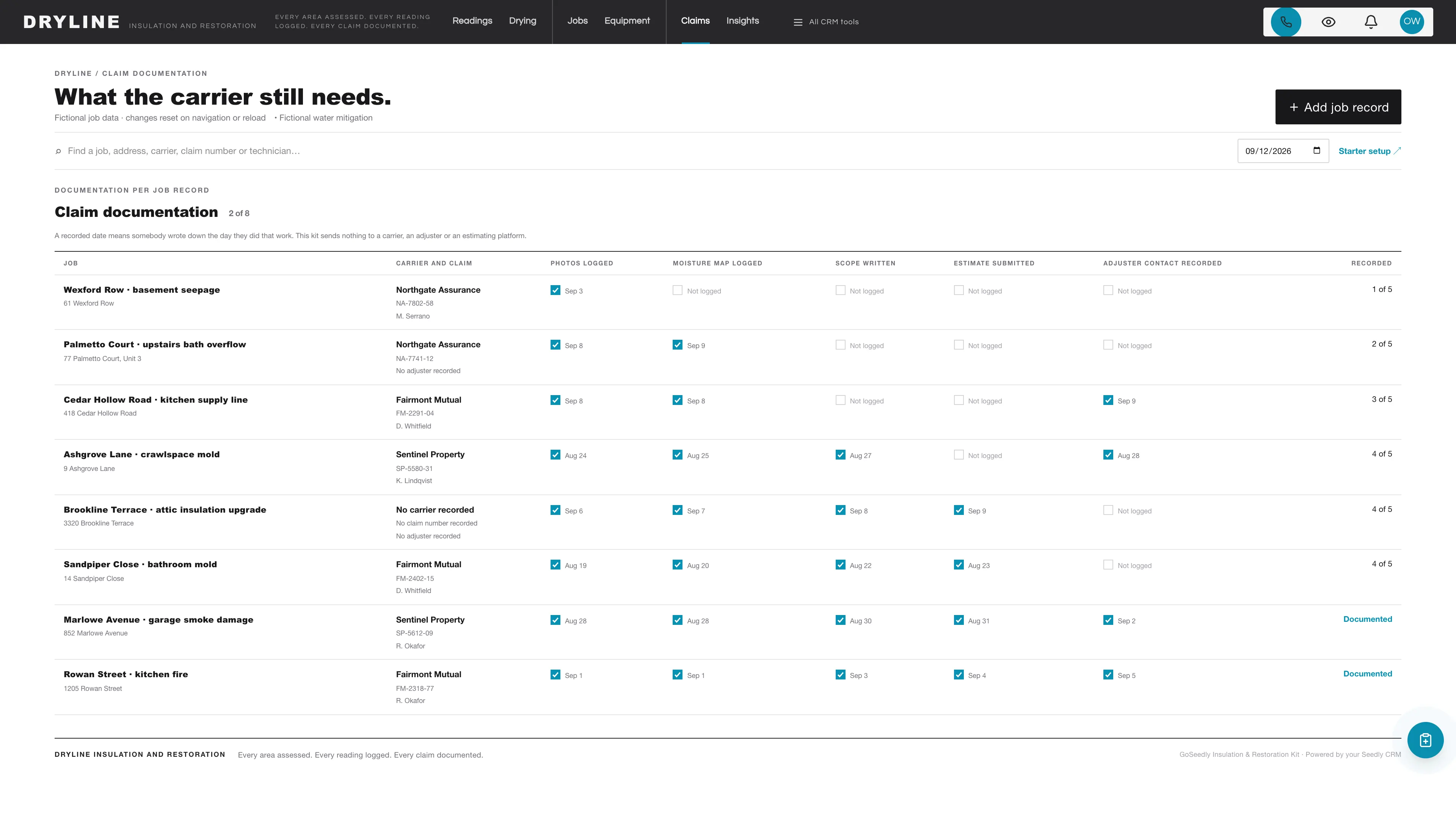Open the notifications bell

[x=1371, y=22]
